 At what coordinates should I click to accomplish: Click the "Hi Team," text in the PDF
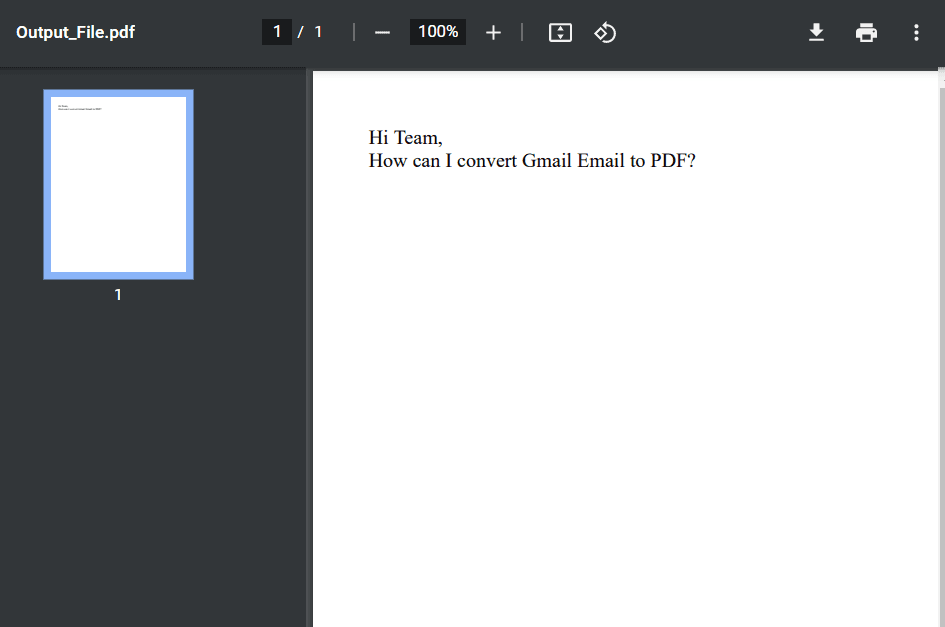(405, 137)
